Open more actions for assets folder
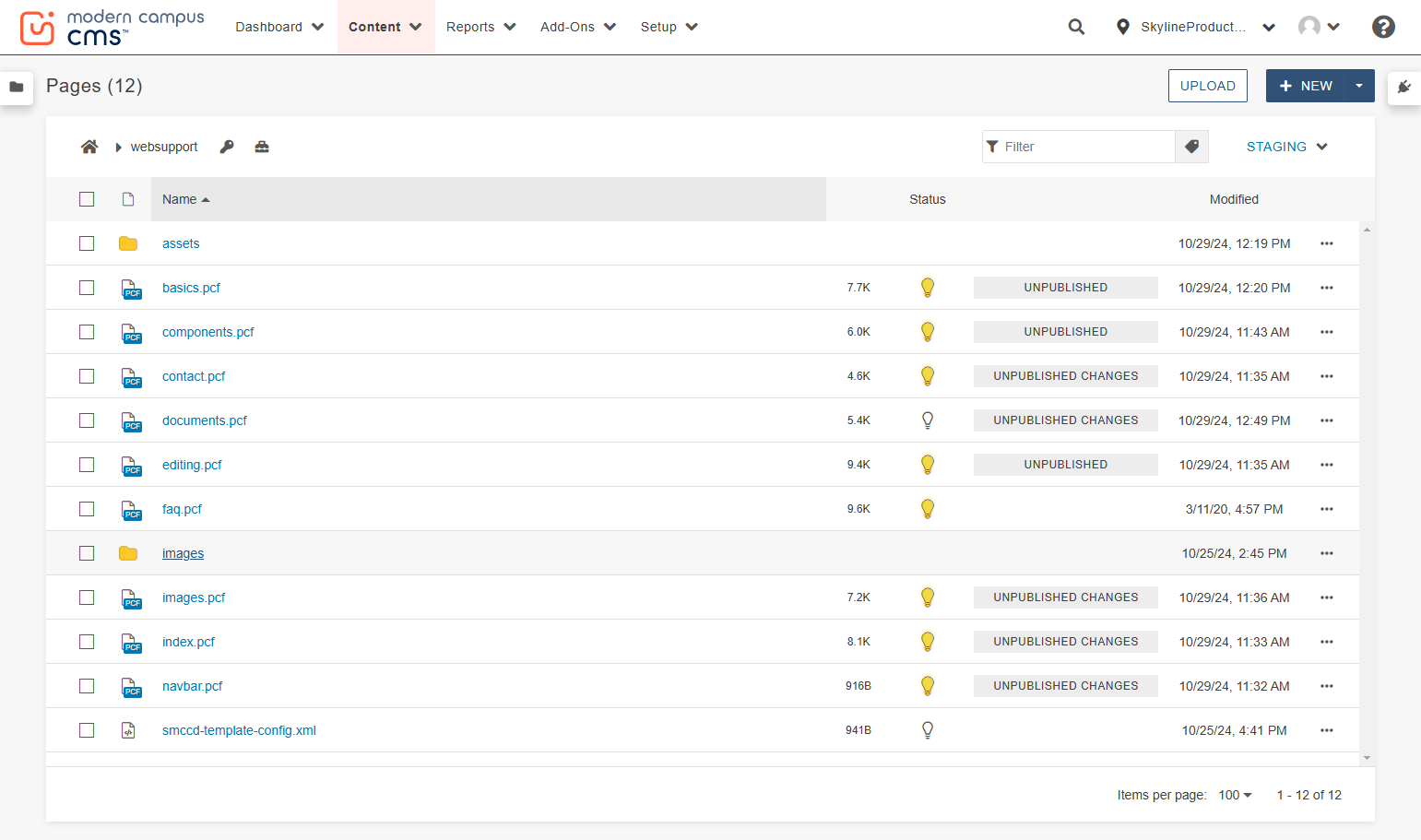The width and height of the screenshot is (1421, 840). (x=1327, y=243)
